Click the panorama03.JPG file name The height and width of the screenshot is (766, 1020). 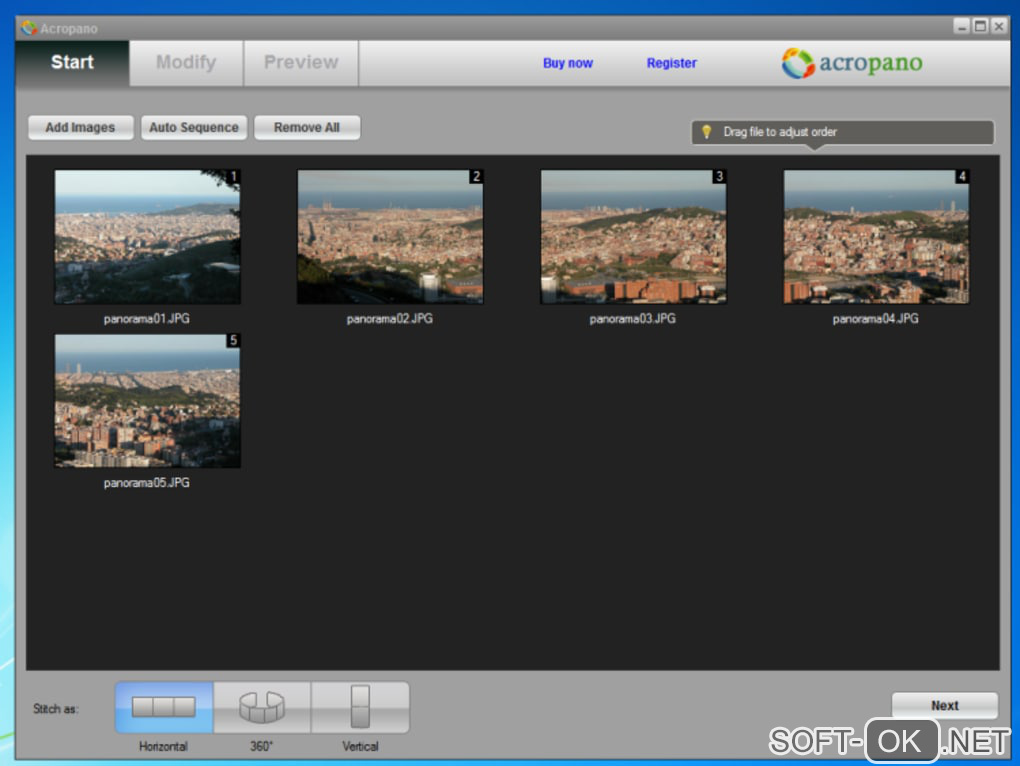tap(633, 319)
